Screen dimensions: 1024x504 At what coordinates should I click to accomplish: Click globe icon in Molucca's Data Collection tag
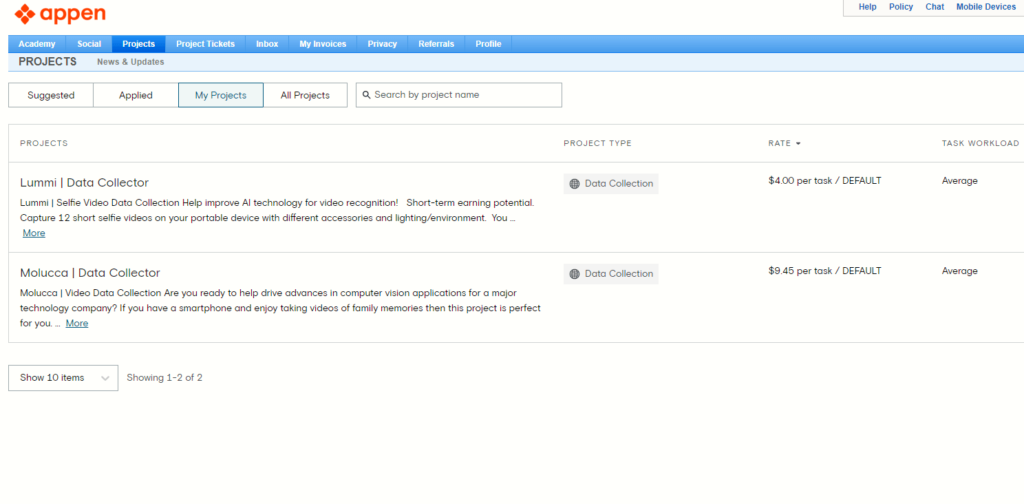(x=575, y=274)
